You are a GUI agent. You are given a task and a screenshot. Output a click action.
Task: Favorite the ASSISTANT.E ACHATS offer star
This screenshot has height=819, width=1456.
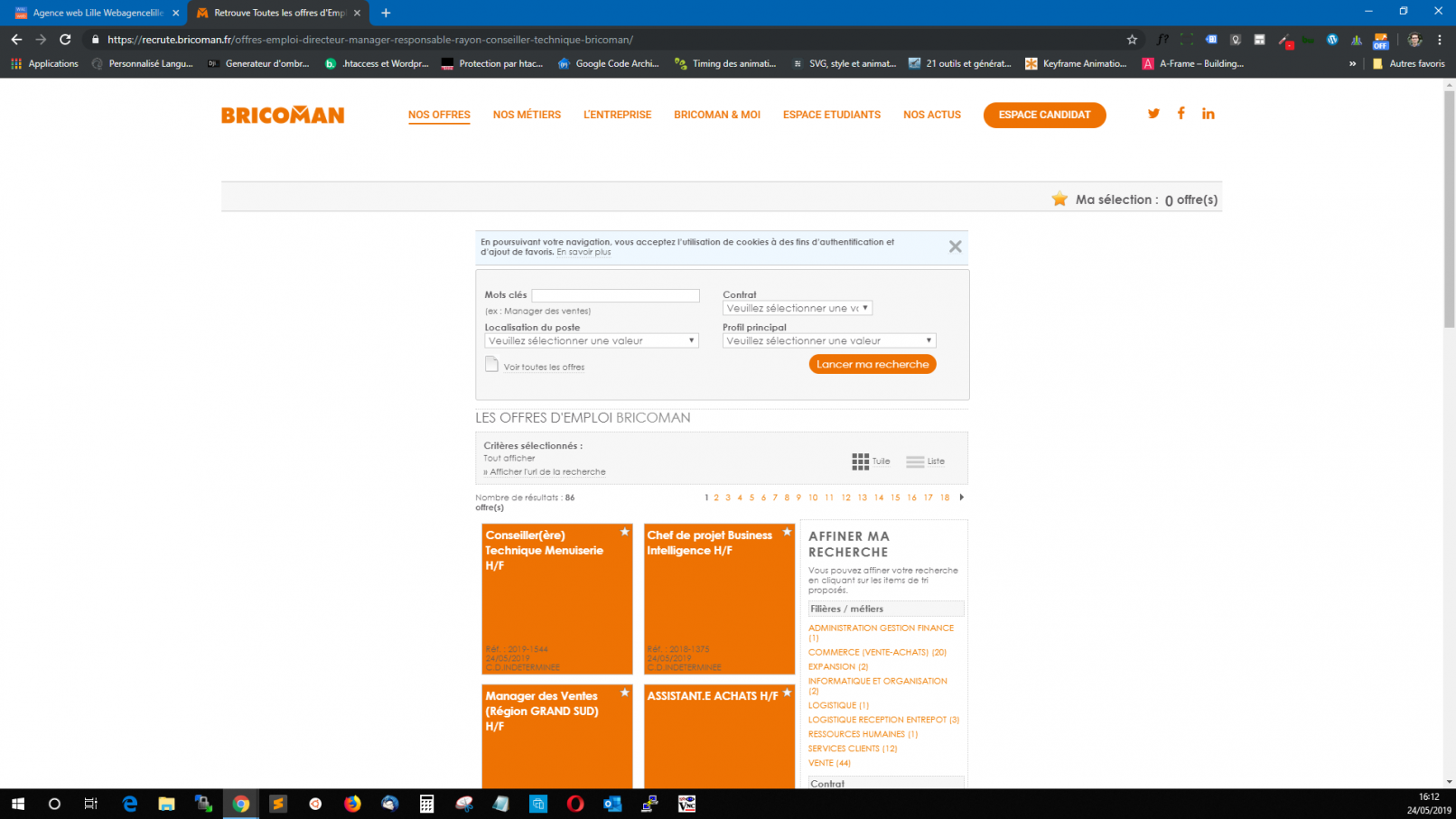pyautogui.click(x=787, y=693)
